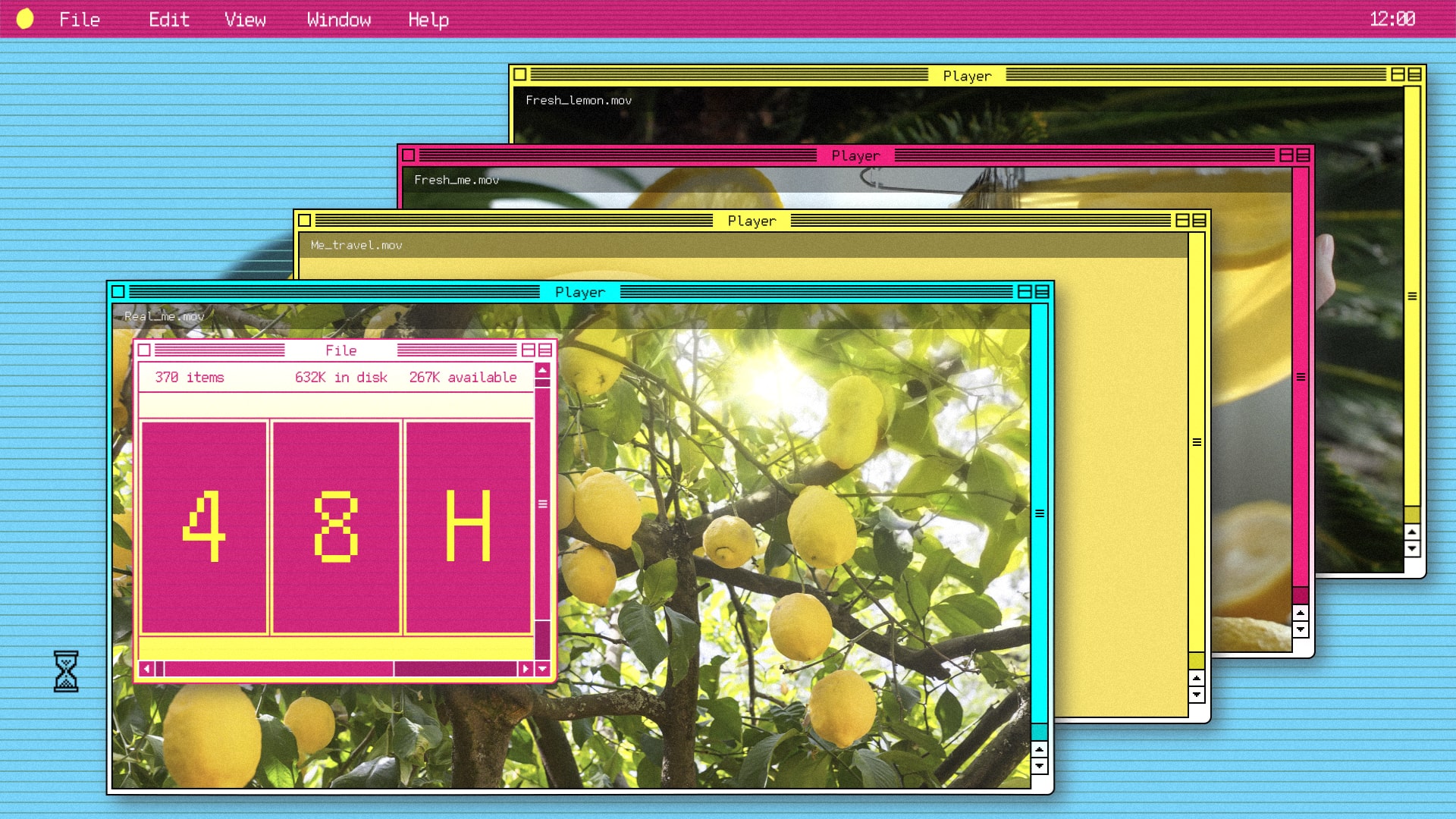Image resolution: width=1456 pixels, height=819 pixels.
Task: Click scroll left arrow in File window
Action: point(146,669)
